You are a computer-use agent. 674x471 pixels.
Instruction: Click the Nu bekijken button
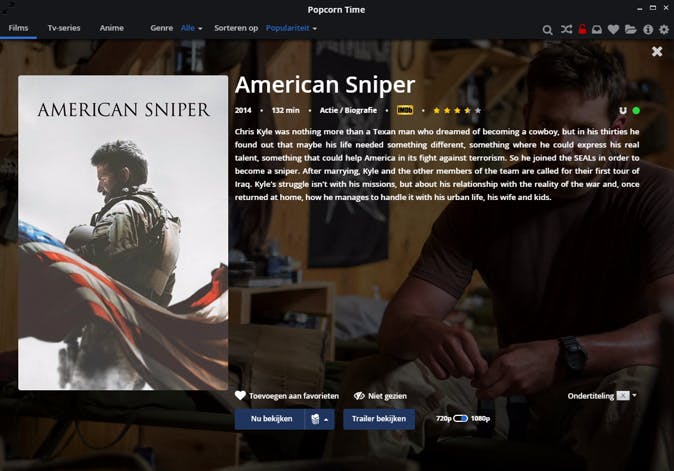(x=270, y=419)
